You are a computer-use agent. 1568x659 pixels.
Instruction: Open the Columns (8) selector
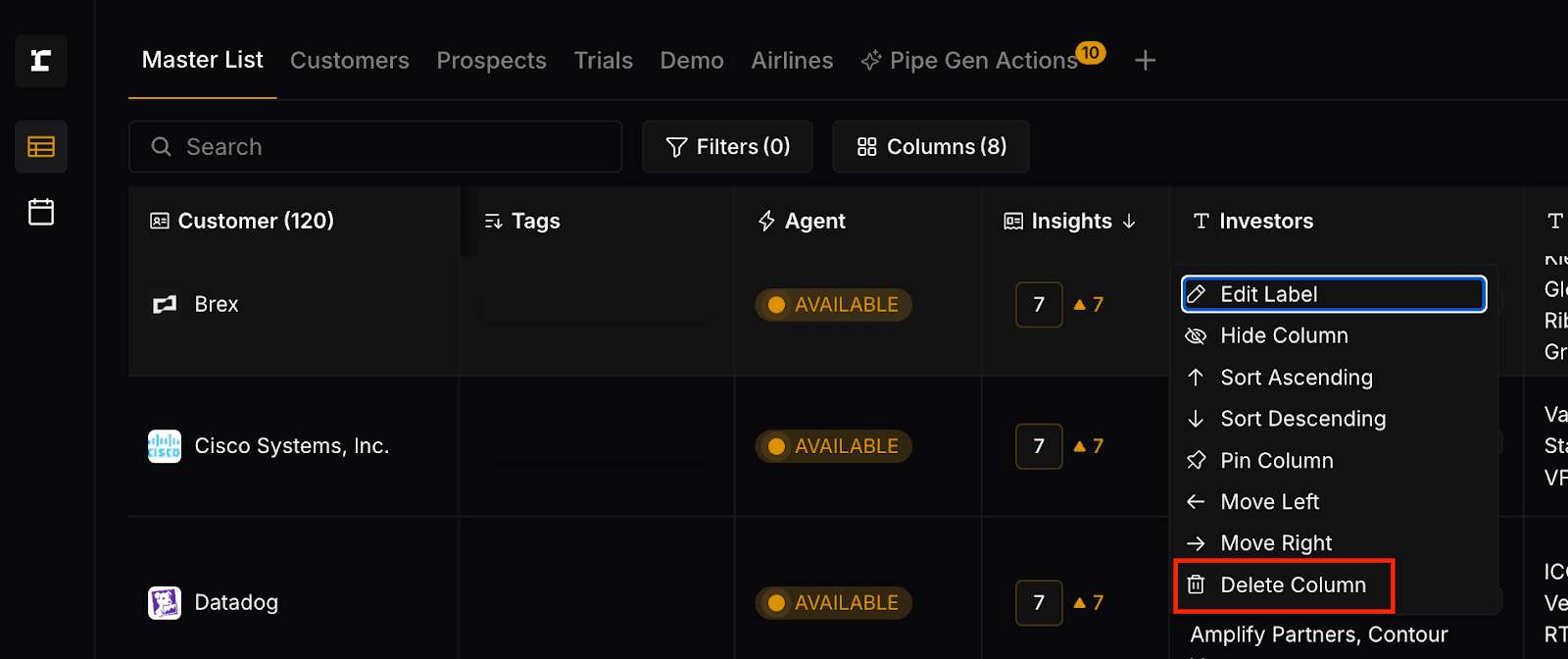click(931, 147)
